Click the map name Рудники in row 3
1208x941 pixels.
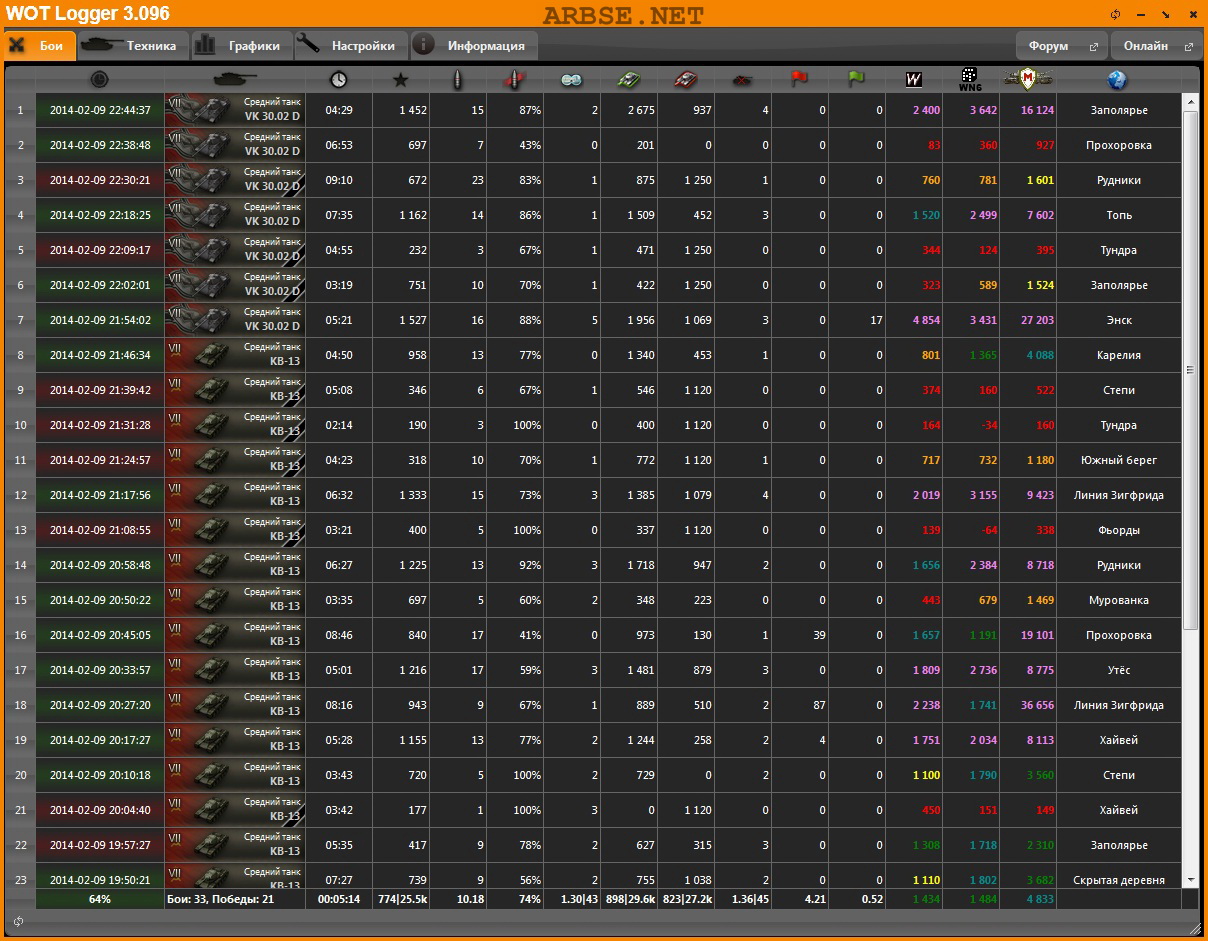coord(1118,180)
